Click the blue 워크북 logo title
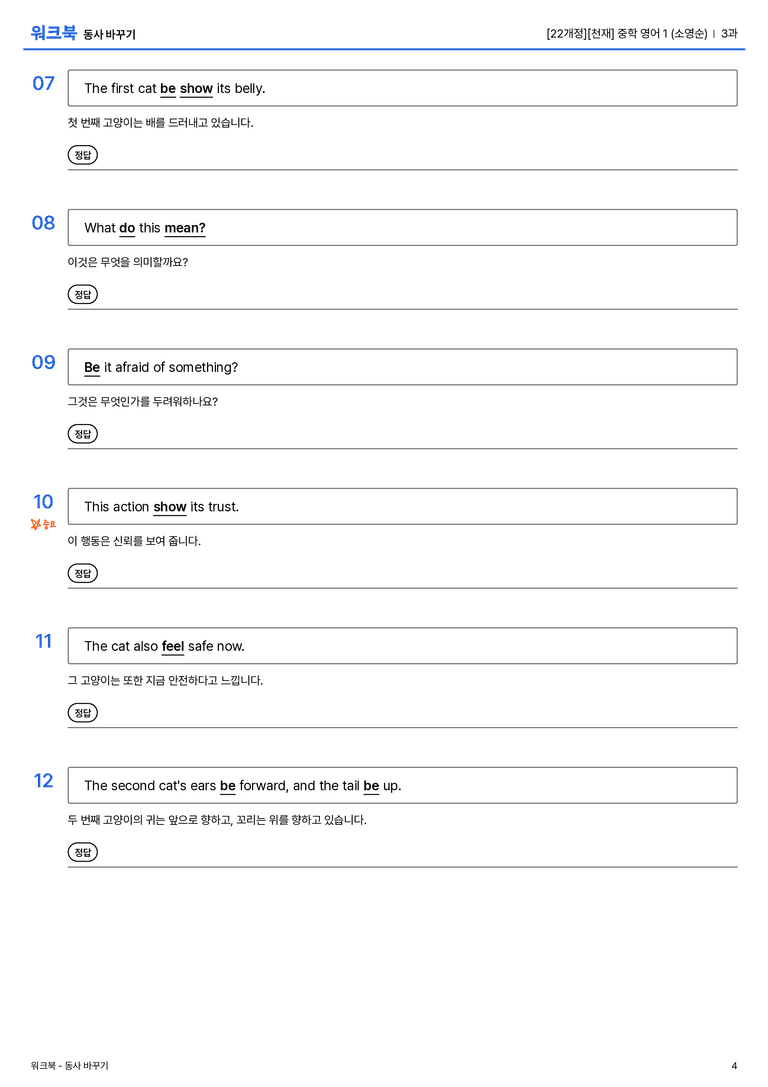This screenshot has width=768, height=1087. point(53,33)
